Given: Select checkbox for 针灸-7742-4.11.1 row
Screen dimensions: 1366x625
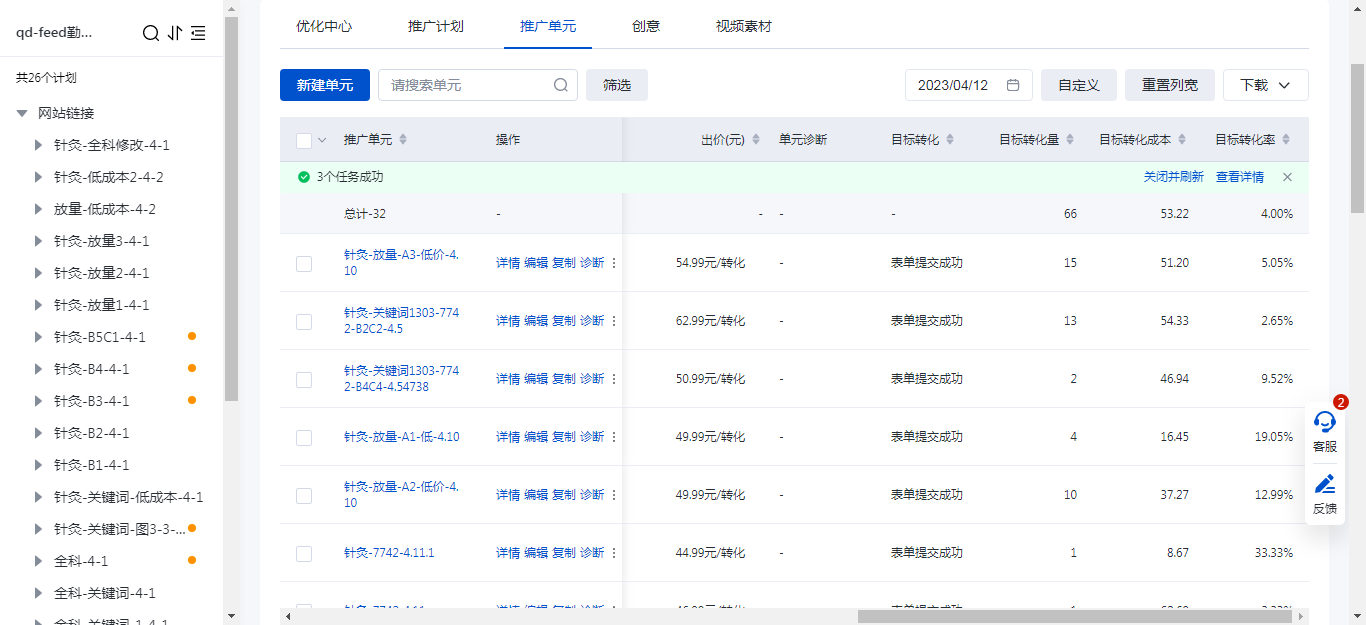Looking at the screenshot, I should tap(304, 553).
